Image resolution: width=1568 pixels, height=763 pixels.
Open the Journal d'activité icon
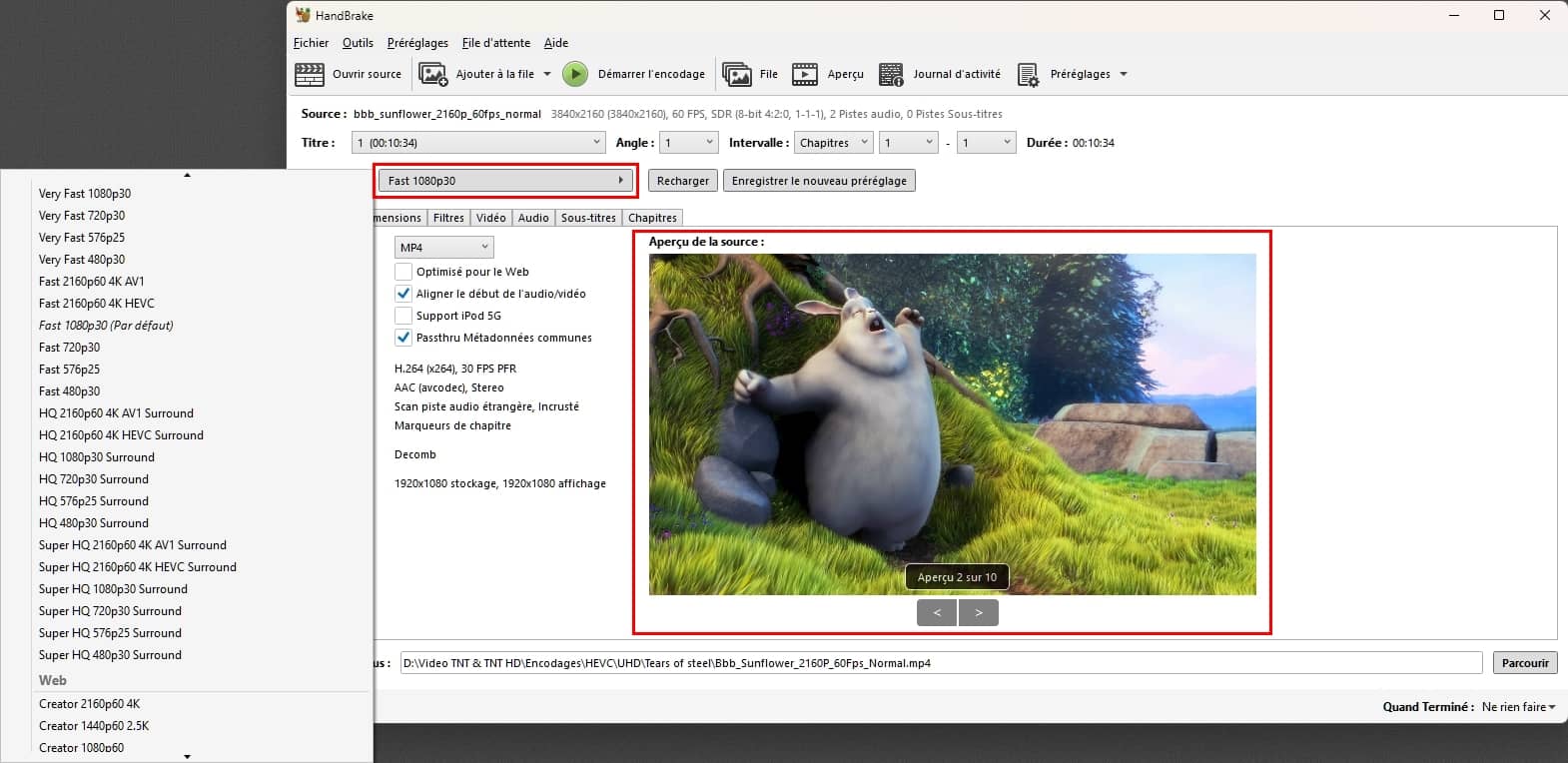(891, 75)
